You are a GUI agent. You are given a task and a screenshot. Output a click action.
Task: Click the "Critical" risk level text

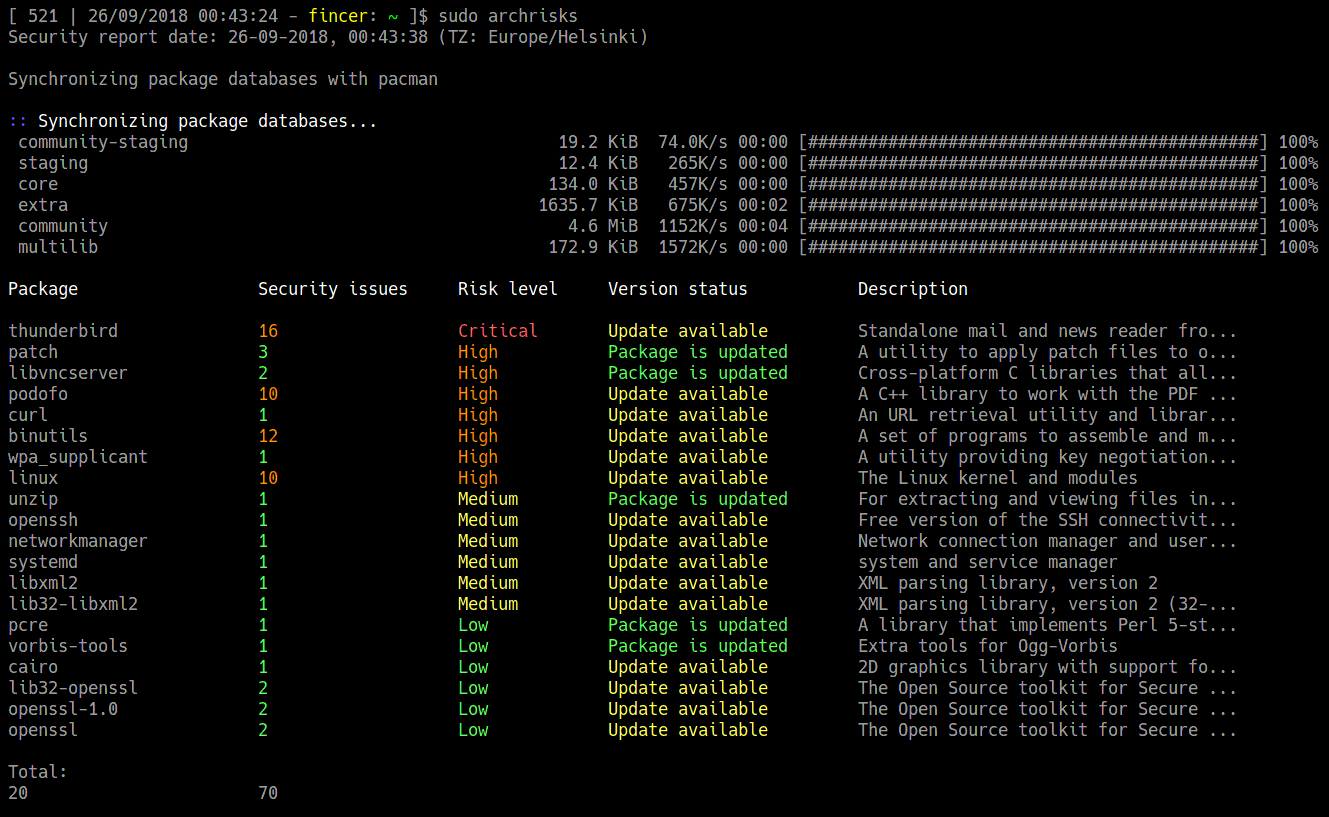[x=498, y=331]
